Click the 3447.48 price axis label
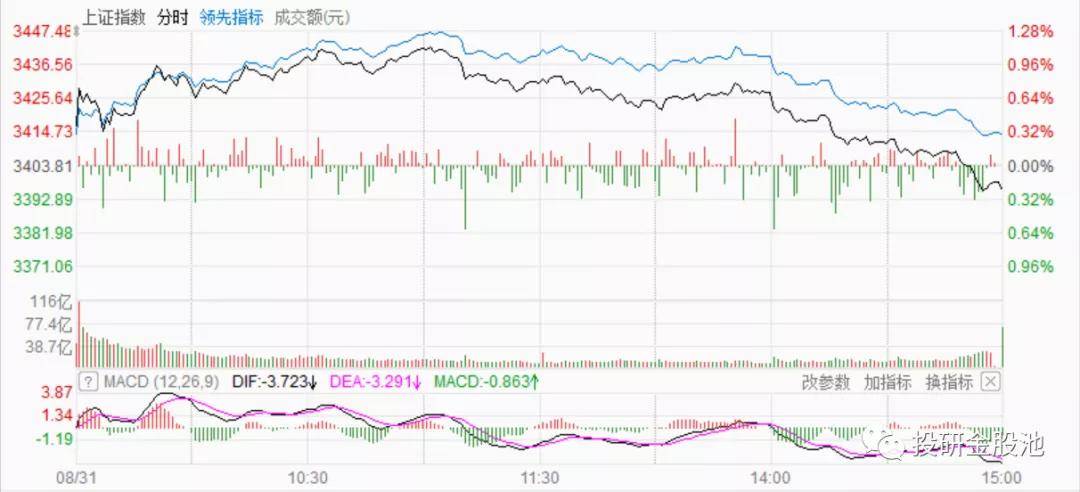1080x492 pixels. tap(42, 31)
